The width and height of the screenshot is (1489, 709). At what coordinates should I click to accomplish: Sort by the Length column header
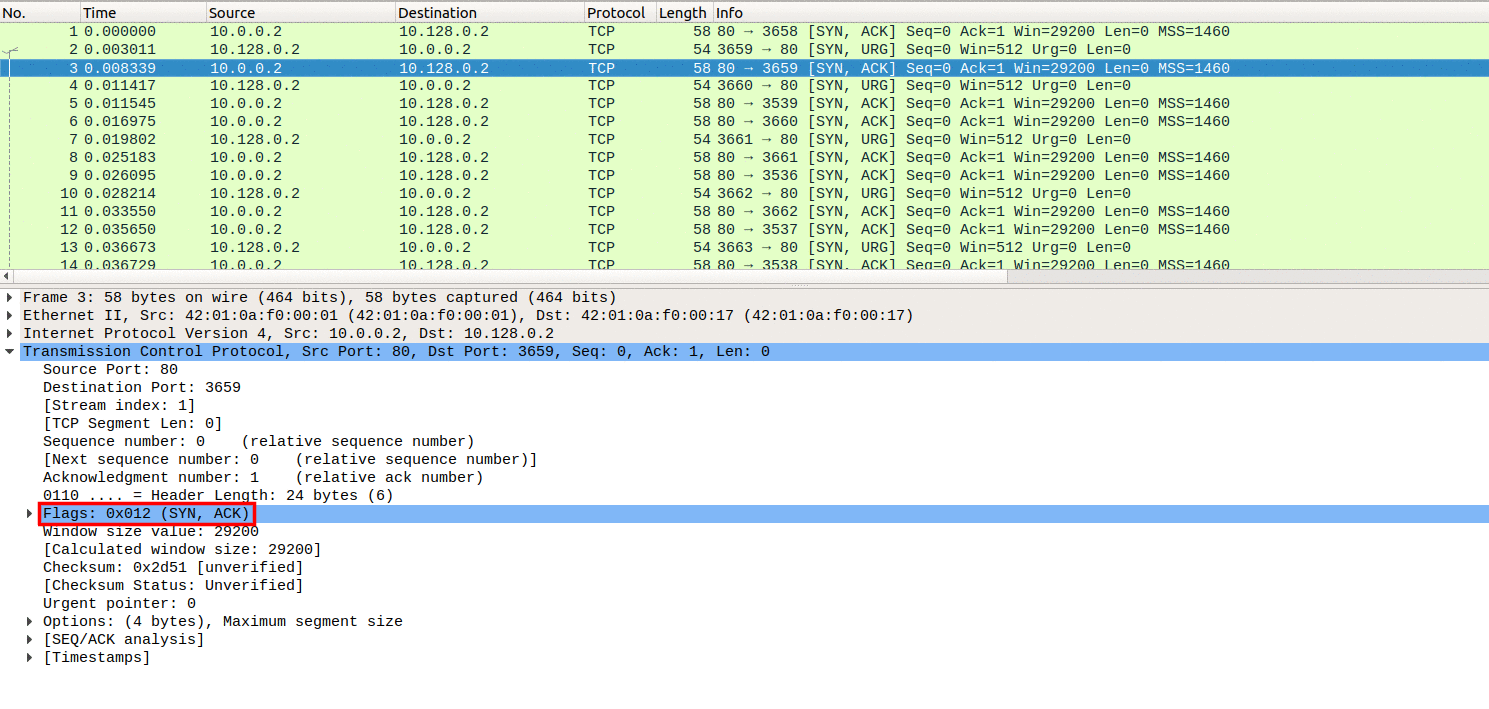pyautogui.click(x=684, y=13)
